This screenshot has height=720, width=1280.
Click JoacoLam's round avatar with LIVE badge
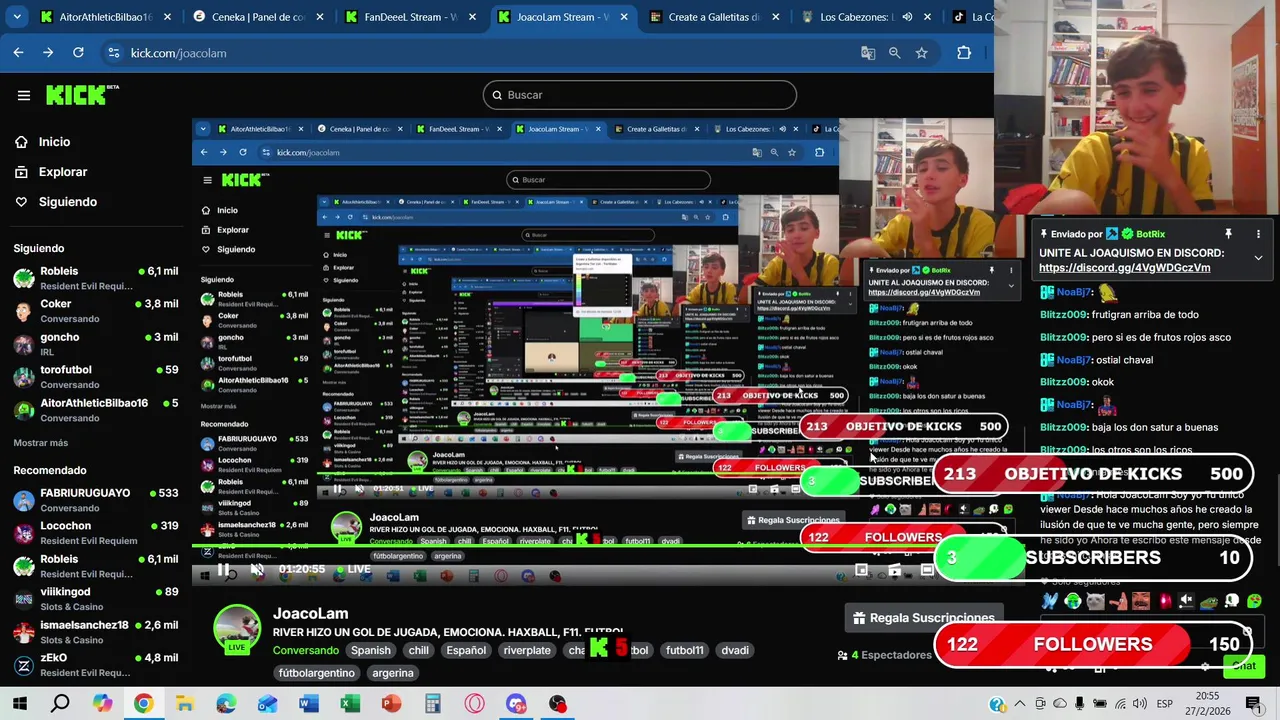pyautogui.click(x=237, y=629)
